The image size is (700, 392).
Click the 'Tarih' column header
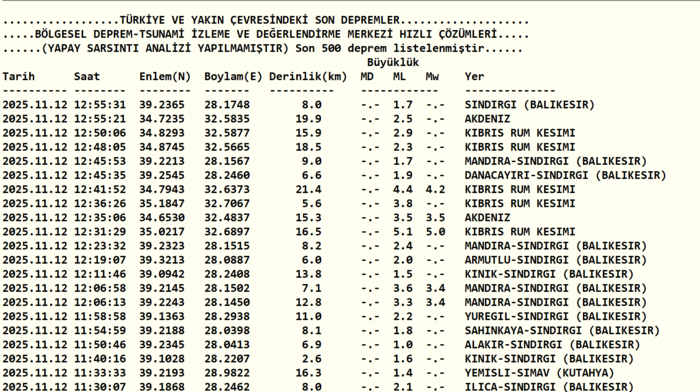(18, 76)
